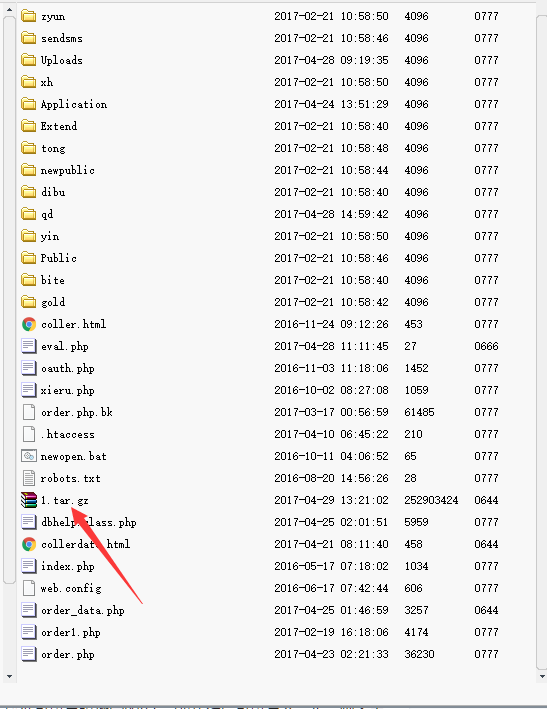Click the 0644 permission of order_data.php
The image size is (547, 709).
click(x=486, y=610)
